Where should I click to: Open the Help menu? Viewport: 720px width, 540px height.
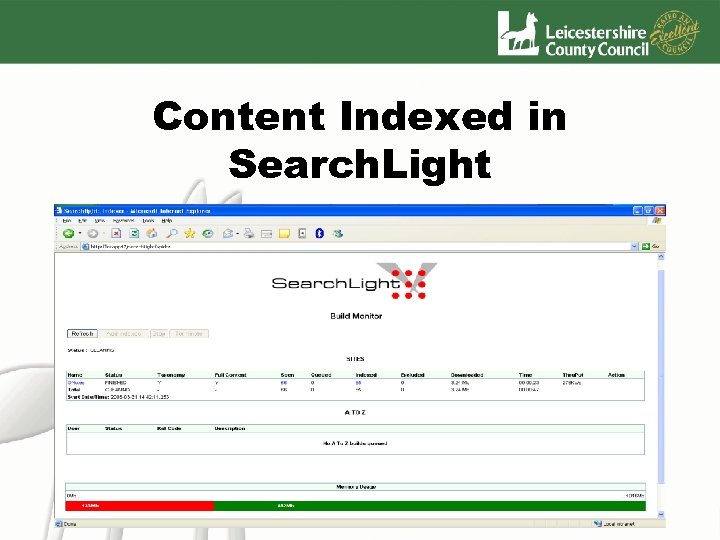coord(167,221)
